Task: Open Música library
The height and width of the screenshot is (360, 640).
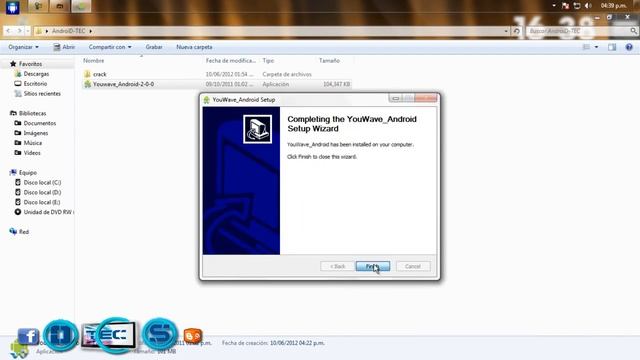Action: point(32,143)
